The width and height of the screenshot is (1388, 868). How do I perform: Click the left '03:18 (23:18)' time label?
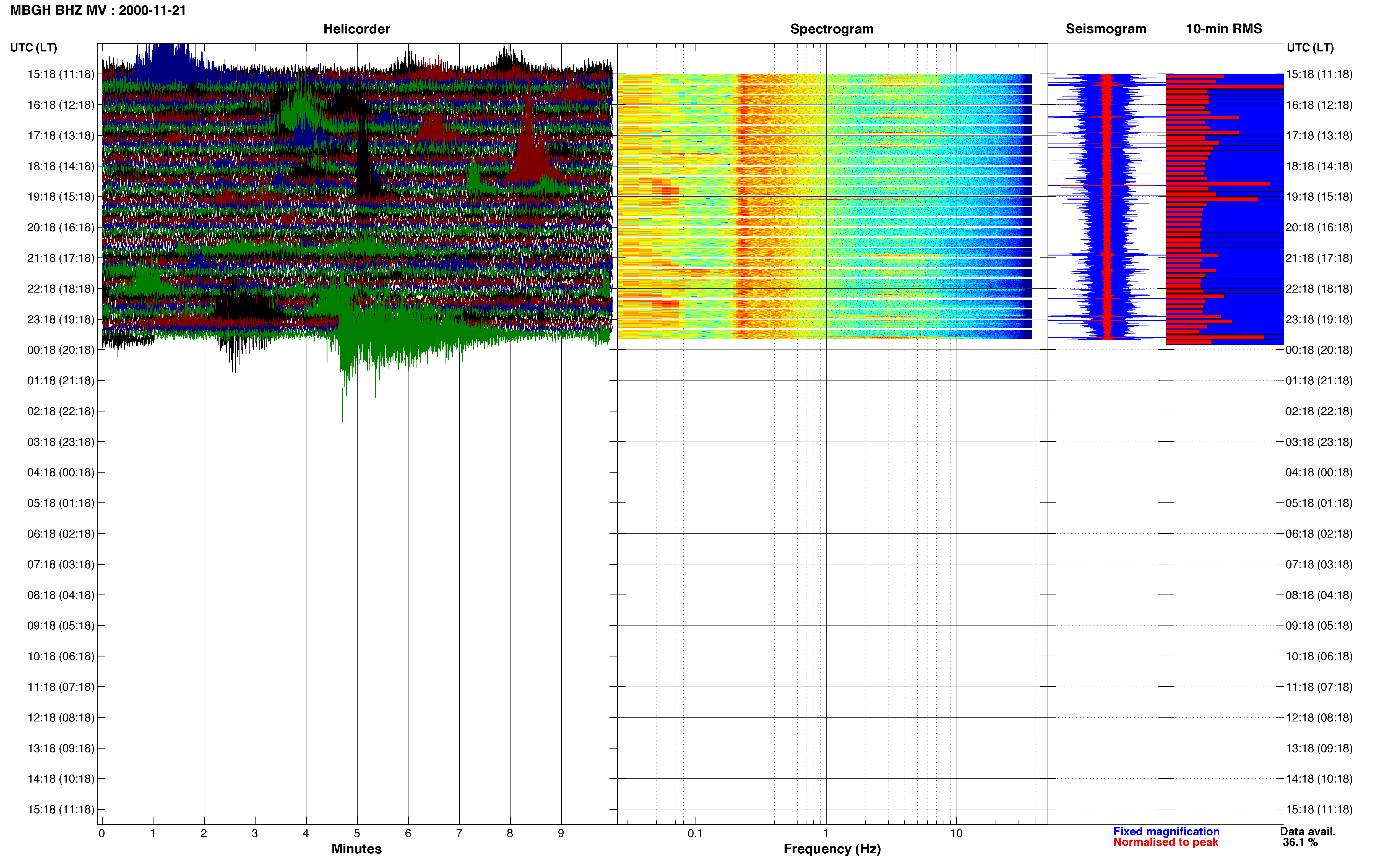point(61,442)
